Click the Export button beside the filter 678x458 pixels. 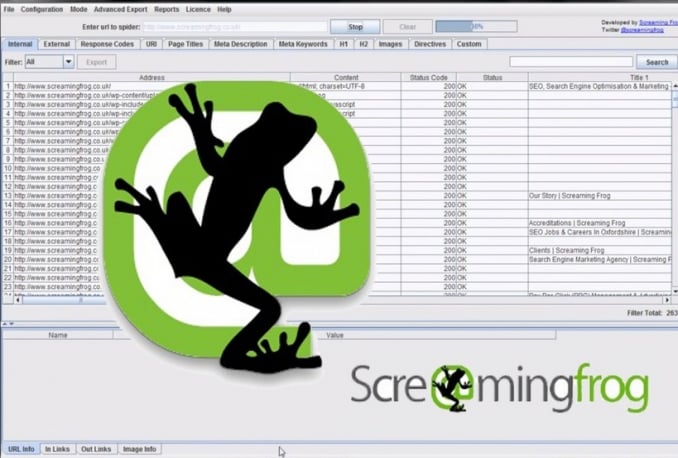click(x=97, y=62)
